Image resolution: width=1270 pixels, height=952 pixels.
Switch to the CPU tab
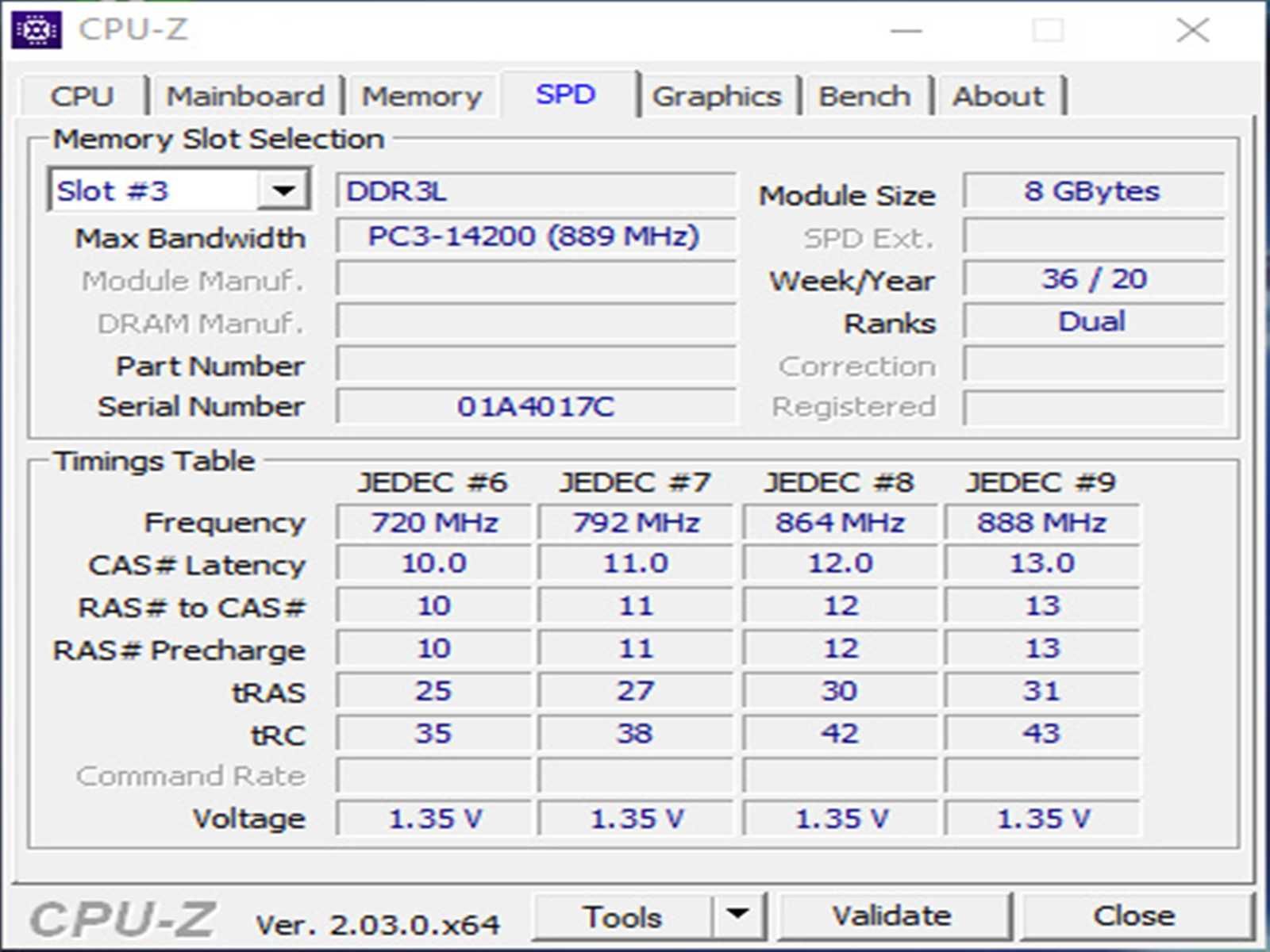click(x=83, y=96)
